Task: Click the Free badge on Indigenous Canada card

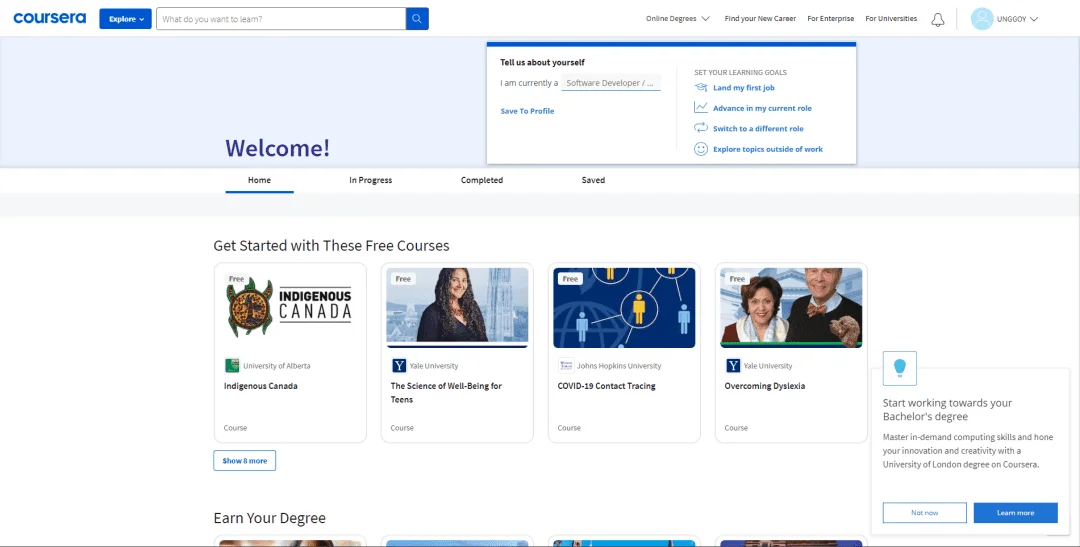Action: [x=236, y=279]
